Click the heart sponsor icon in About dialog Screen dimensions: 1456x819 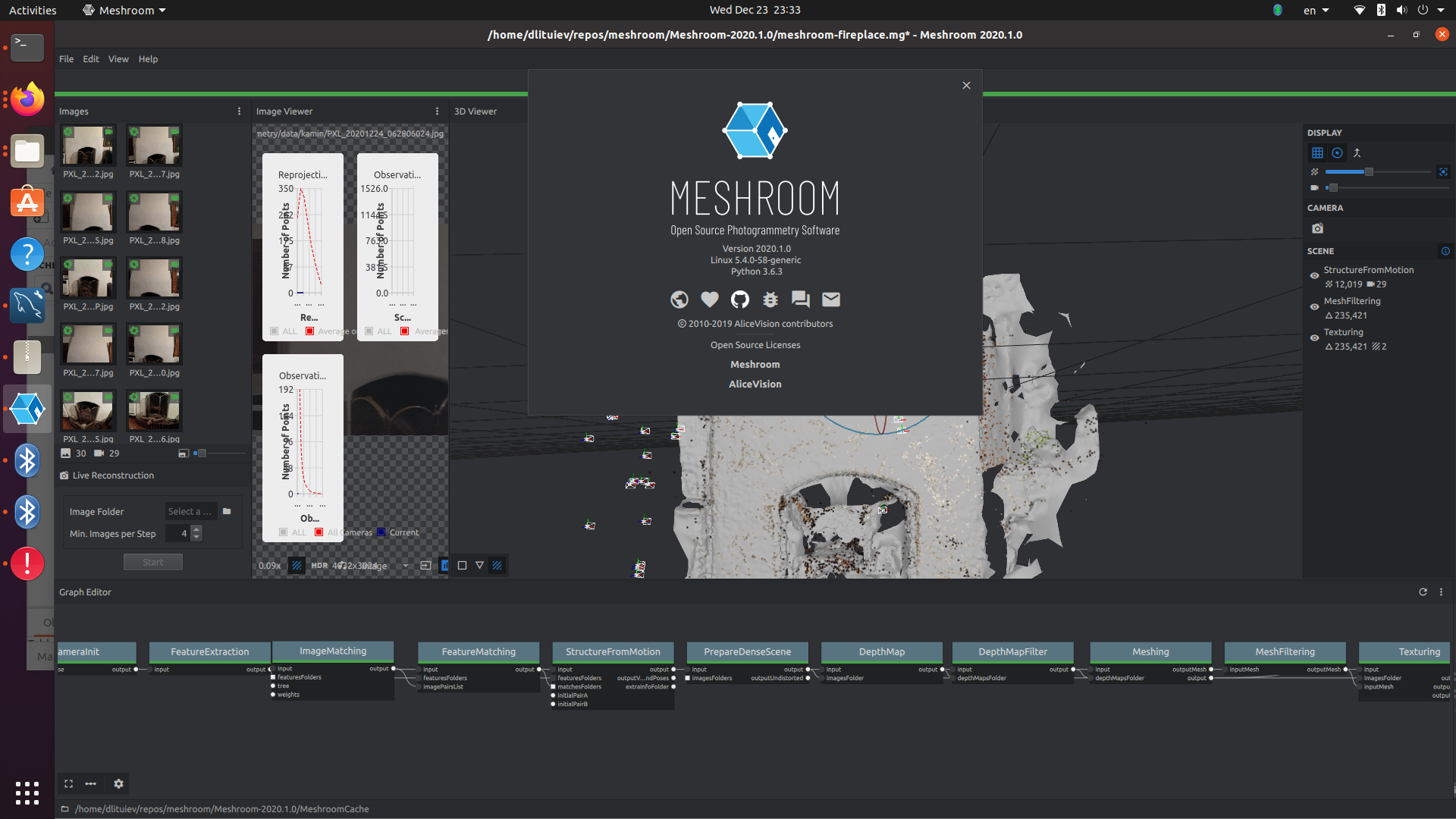(x=710, y=300)
